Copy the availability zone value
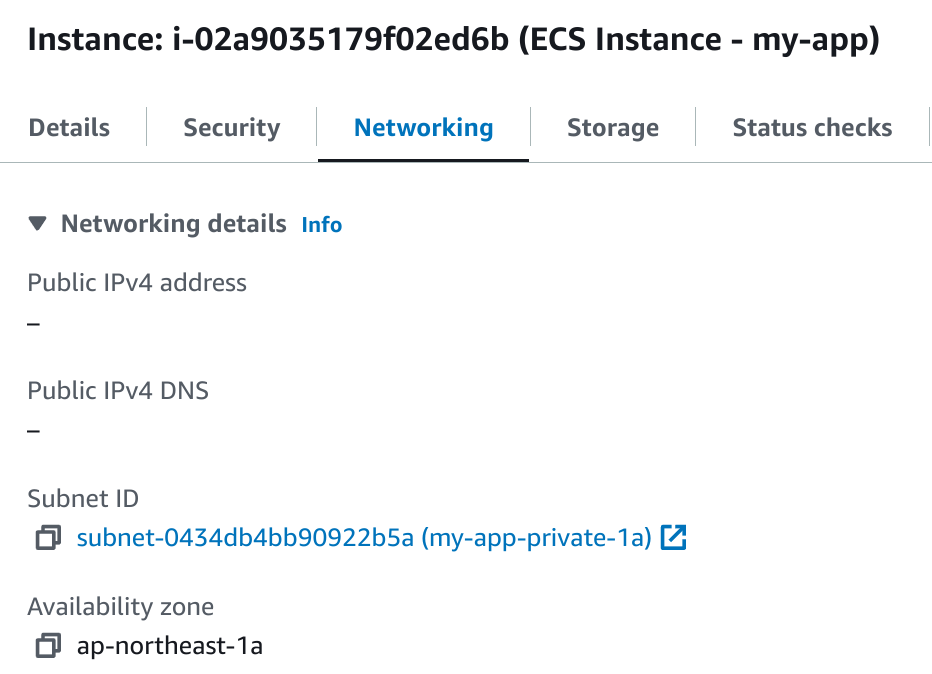 [47, 646]
